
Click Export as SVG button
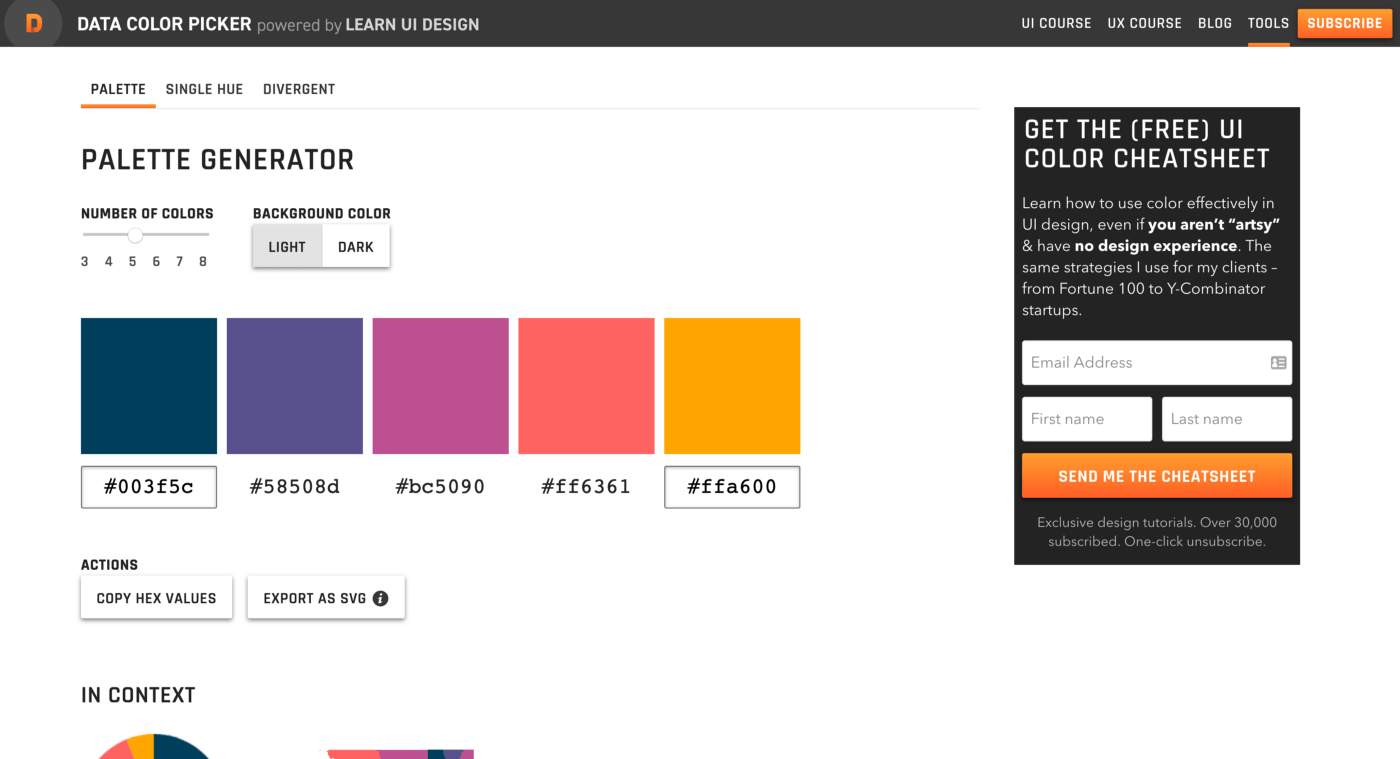point(326,598)
